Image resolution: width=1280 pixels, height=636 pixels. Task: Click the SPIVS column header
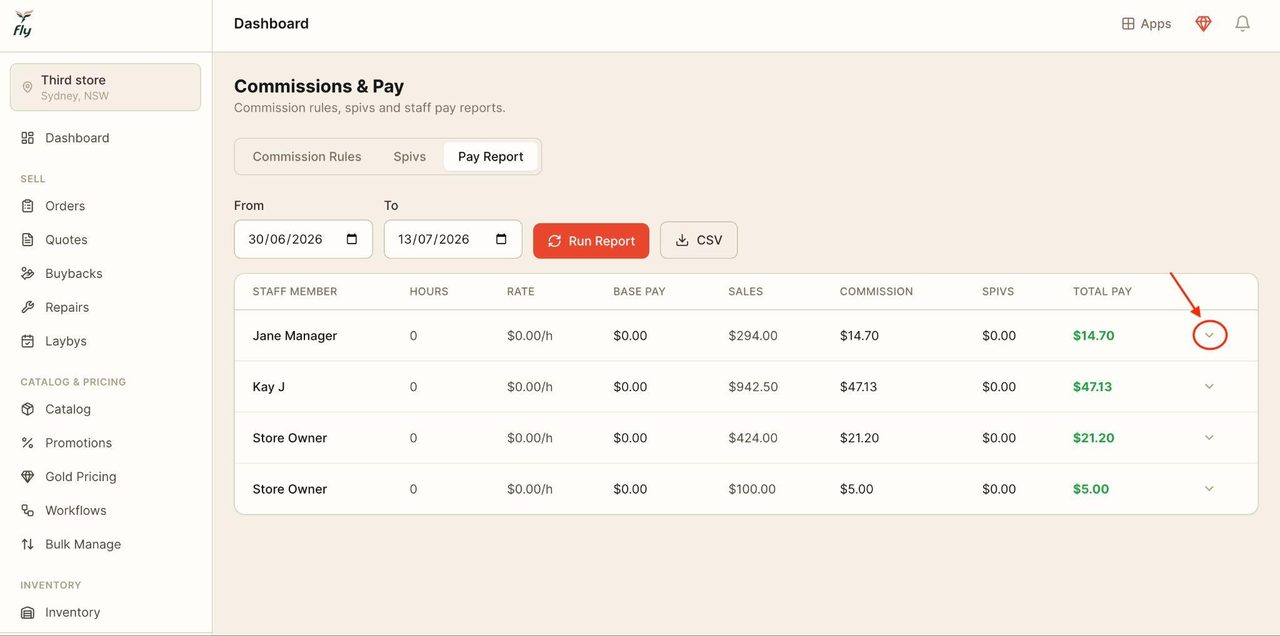tap(998, 292)
